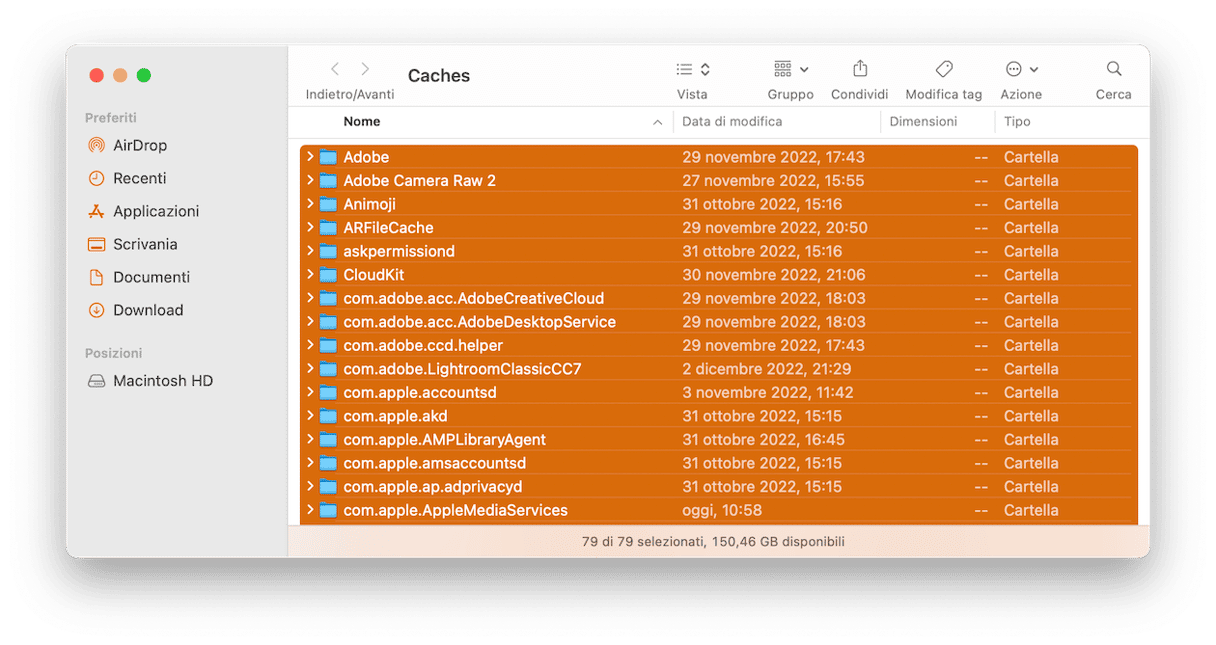
Task: Open Applicazioni in the sidebar
Action: pos(143,211)
